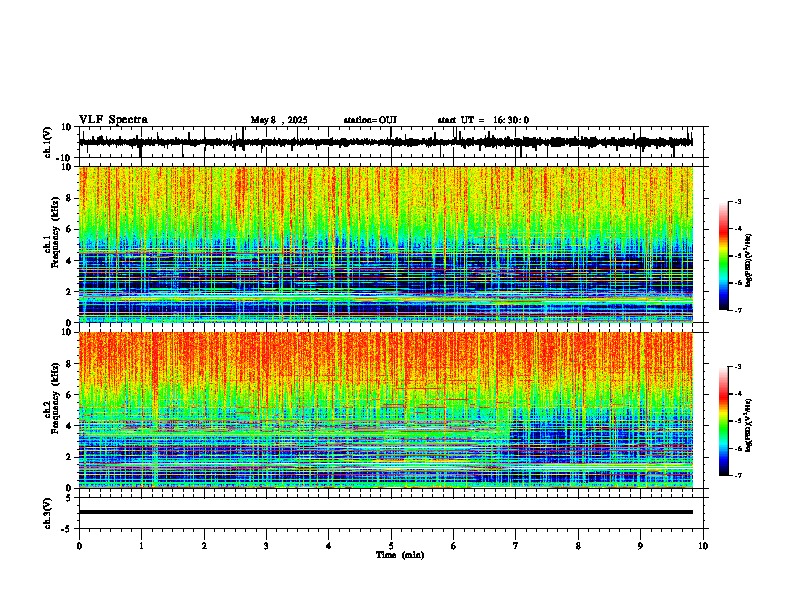Click the time axis tick label "7"
792x612 pixels.
(516, 546)
